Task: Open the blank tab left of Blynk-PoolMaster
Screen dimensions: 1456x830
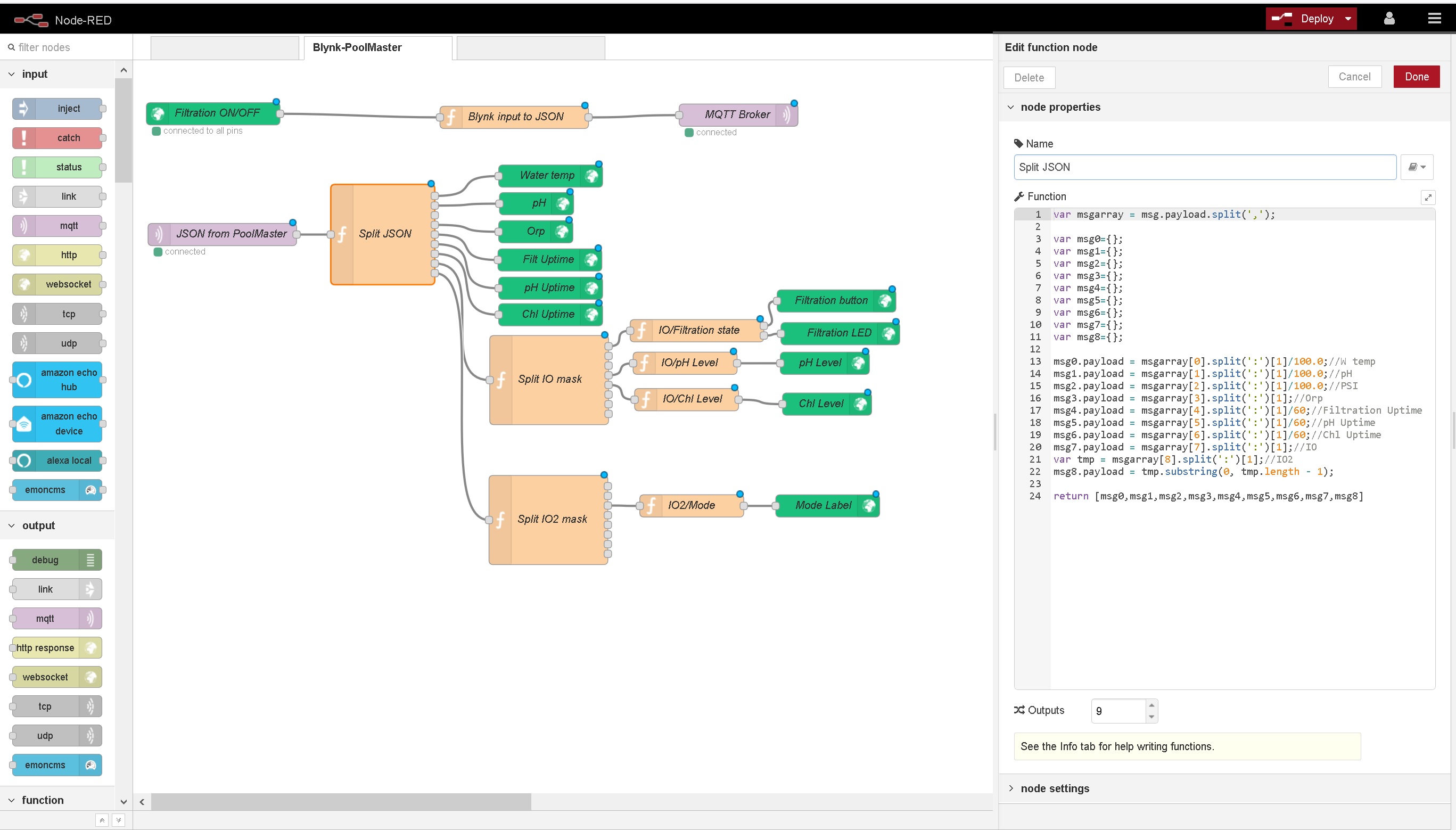Action: pos(225,48)
